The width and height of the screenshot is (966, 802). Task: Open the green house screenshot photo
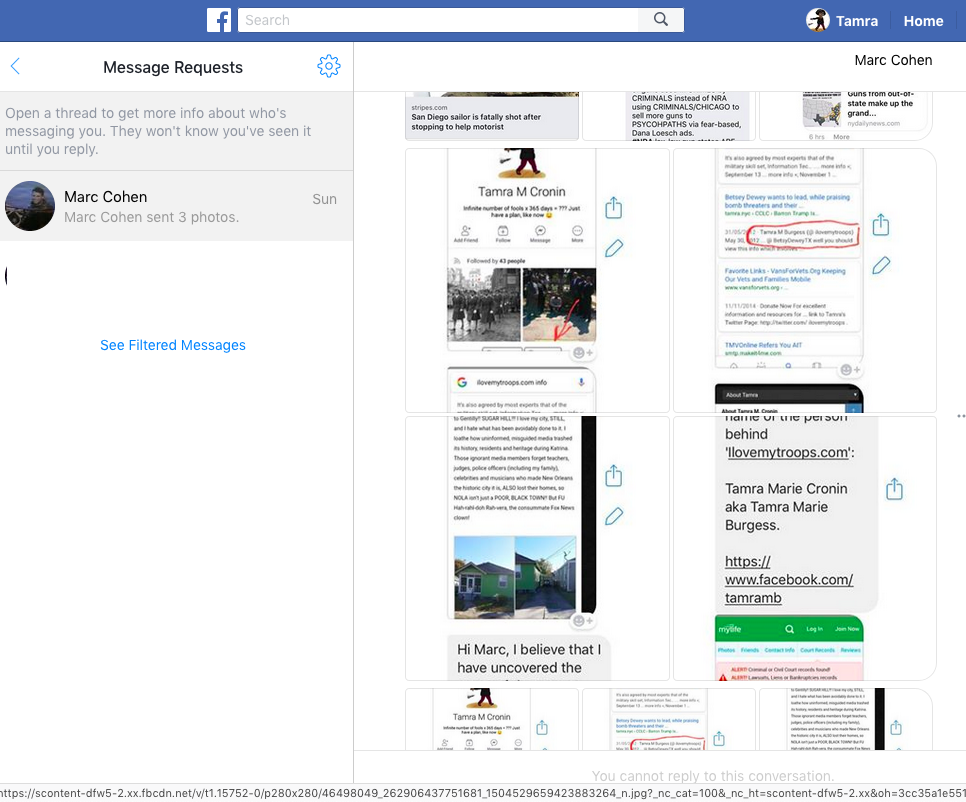click(x=537, y=548)
